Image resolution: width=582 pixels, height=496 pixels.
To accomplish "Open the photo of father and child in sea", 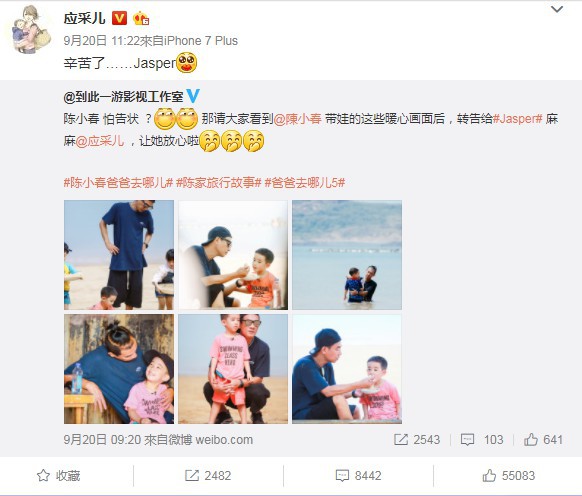I will pos(347,255).
